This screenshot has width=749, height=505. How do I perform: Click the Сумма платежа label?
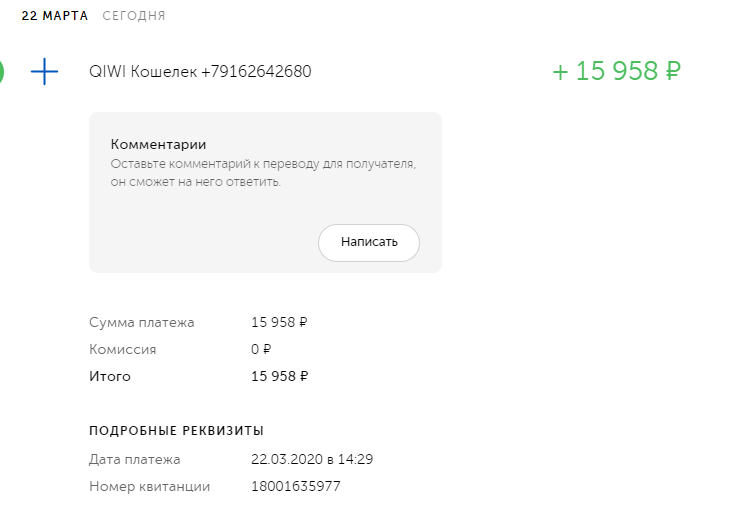pos(141,323)
